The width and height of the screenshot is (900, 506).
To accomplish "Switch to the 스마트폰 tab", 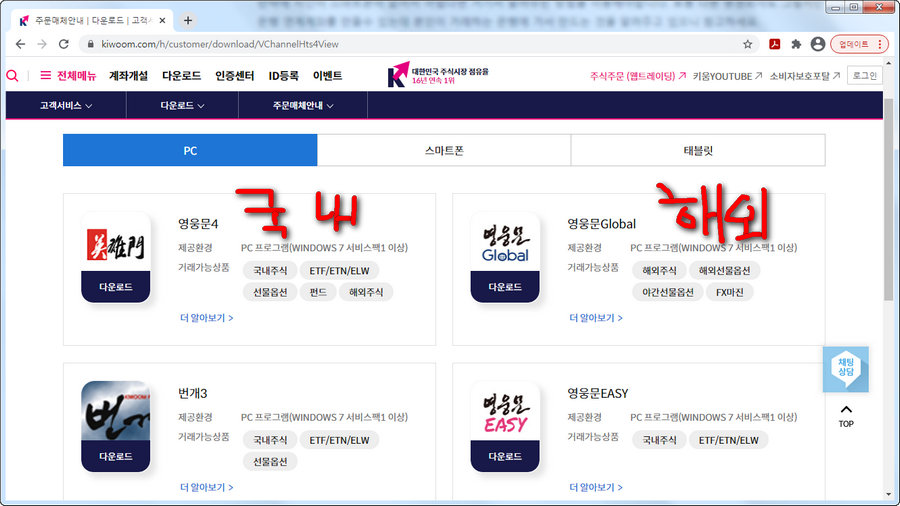I will pos(444,150).
